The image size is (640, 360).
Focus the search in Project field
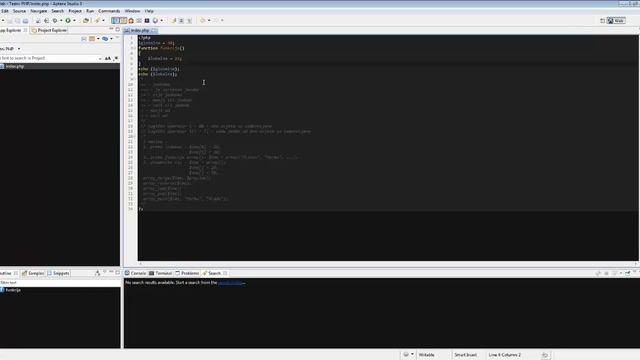click(48, 58)
